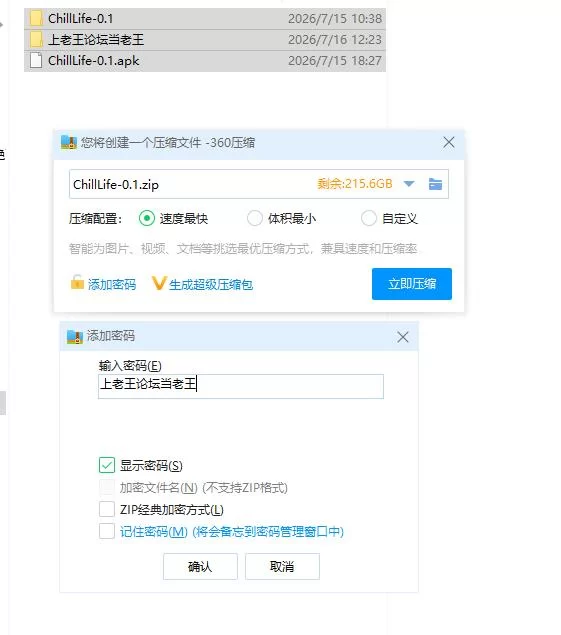561x635 pixels.
Task: Select the 速度最快 radio option
Action: tap(147, 218)
